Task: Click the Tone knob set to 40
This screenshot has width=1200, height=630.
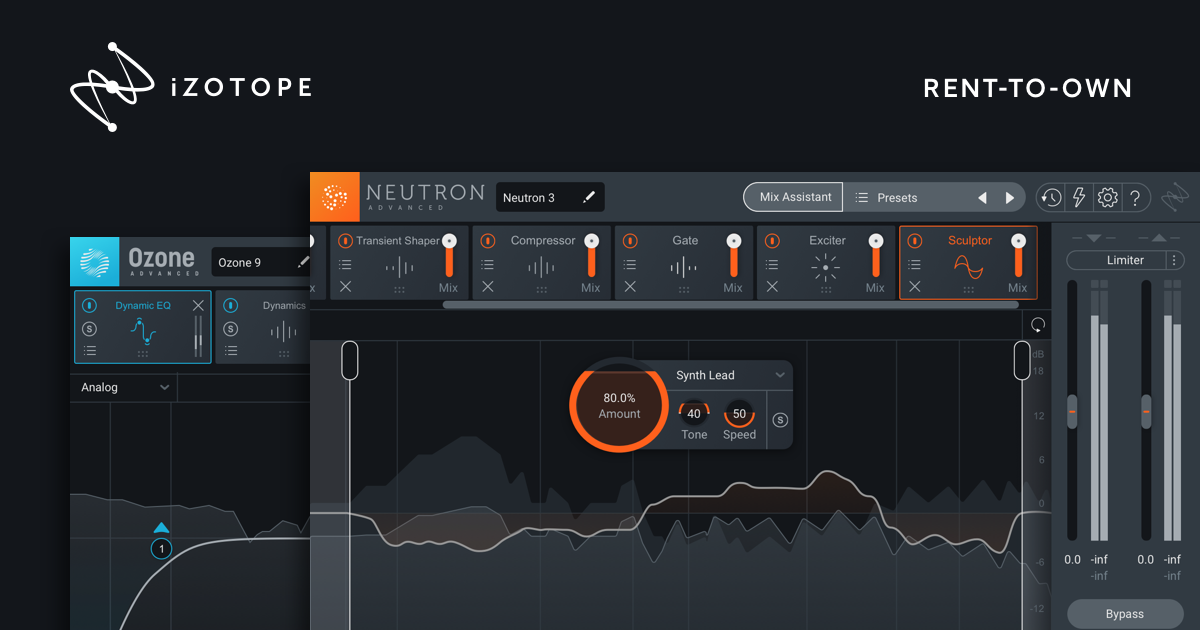Action: [x=694, y=413]
